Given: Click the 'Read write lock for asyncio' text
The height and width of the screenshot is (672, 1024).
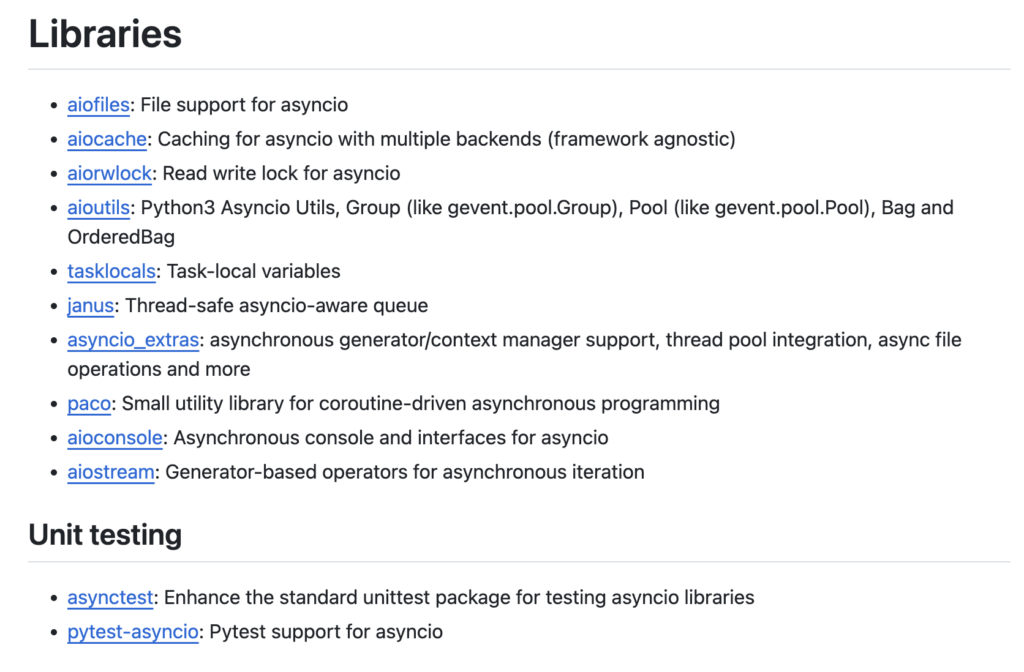Looking at the screenshot, I should 281,173.
